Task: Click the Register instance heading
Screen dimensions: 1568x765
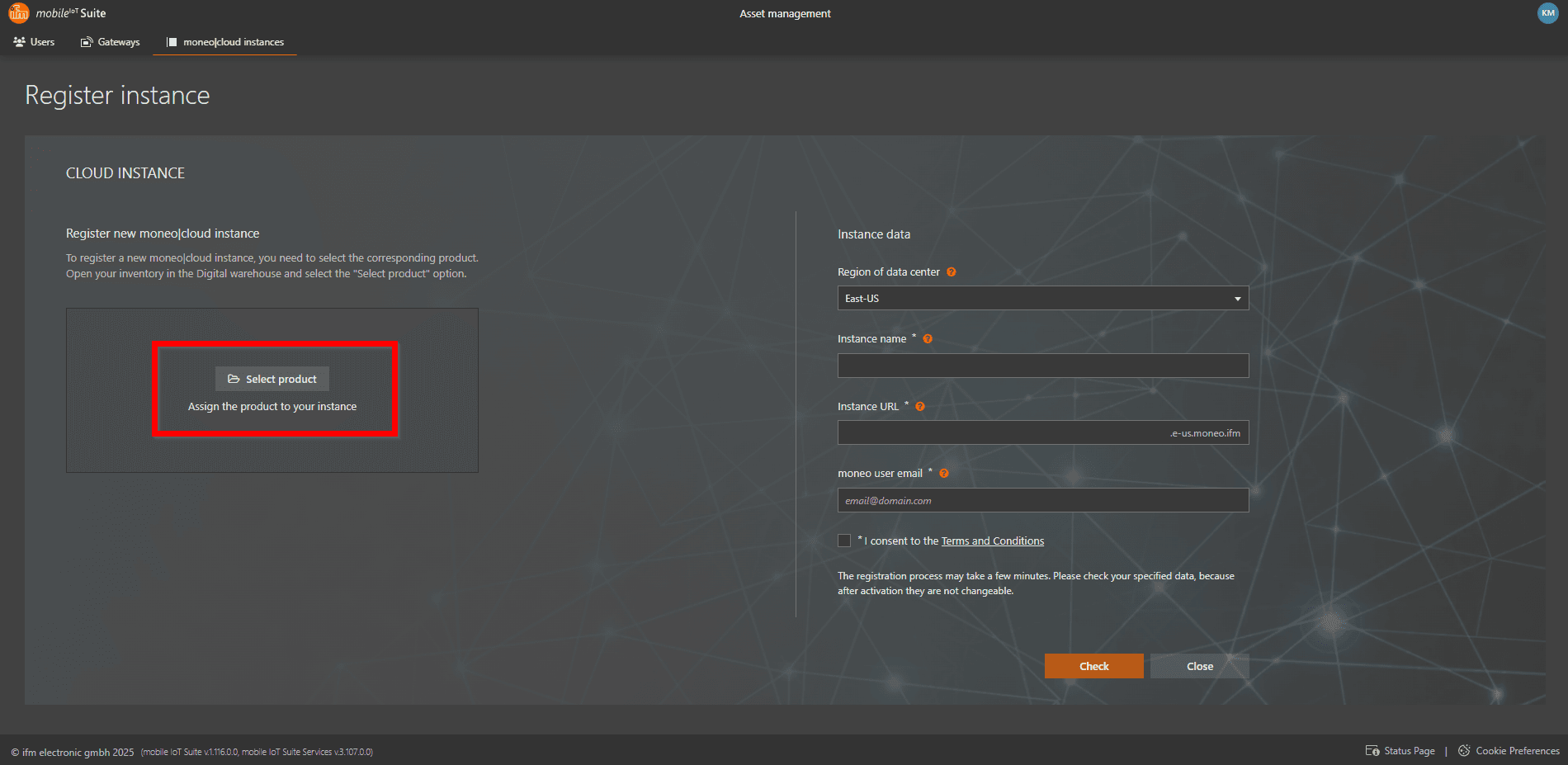Action: coord(117,96)
